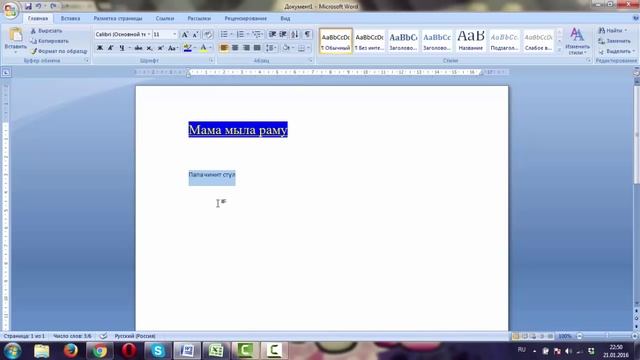Image resolution: width=640 pixels, height=360 pixels.
Task: Toggle paragraph marks ¶ display
Action: 307,34
